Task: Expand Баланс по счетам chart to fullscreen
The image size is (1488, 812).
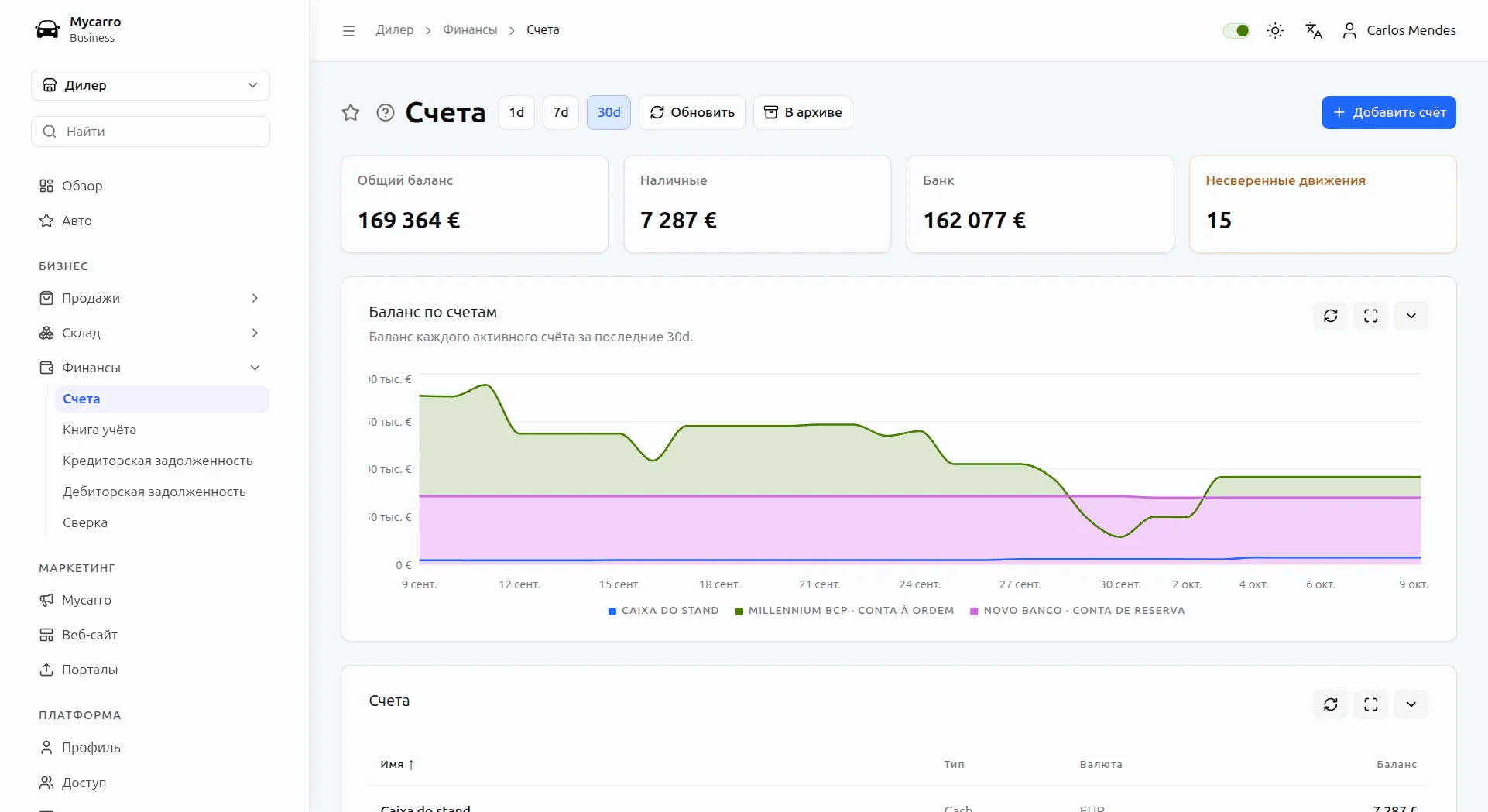Action: [x=1371, y=316]
